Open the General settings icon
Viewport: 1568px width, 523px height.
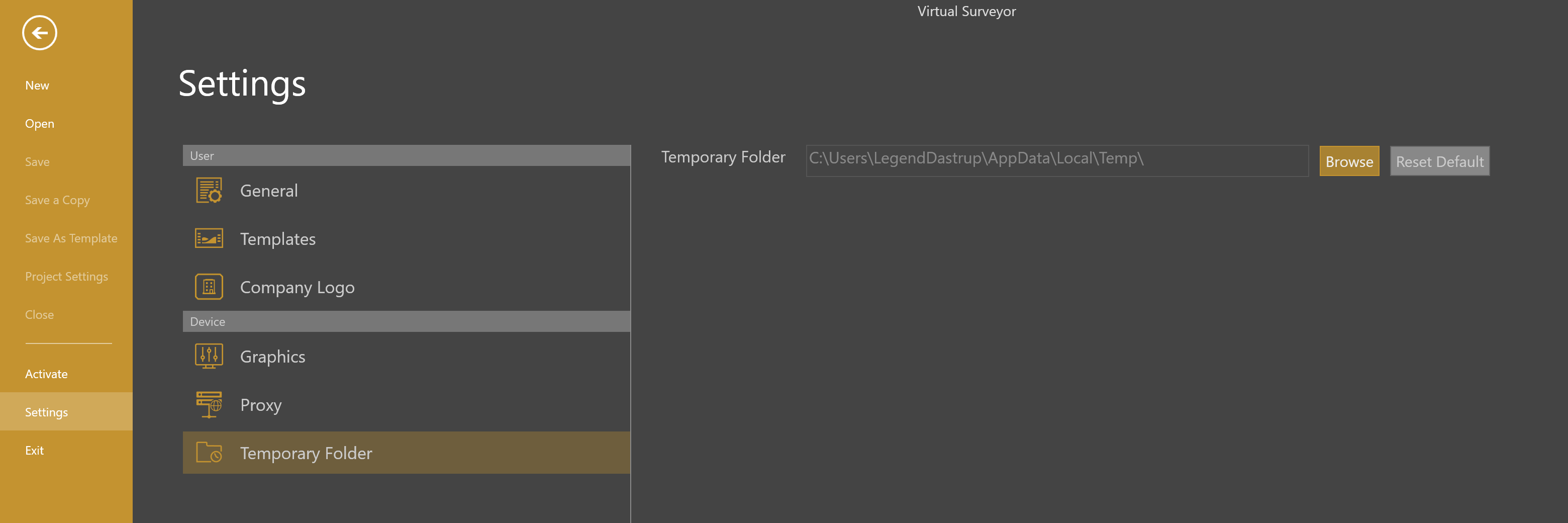coord(208,190)
